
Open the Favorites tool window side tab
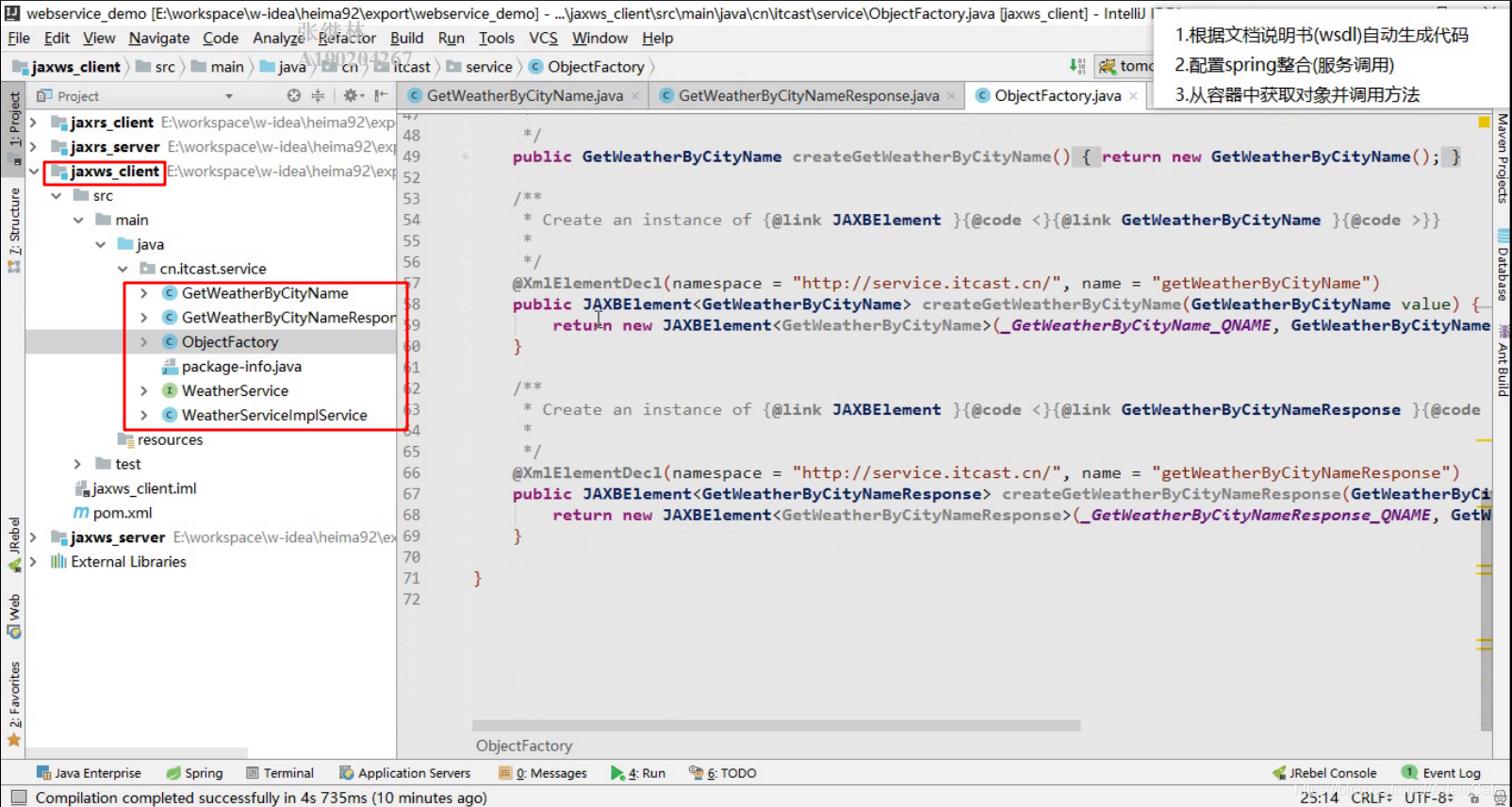point(14,703)
